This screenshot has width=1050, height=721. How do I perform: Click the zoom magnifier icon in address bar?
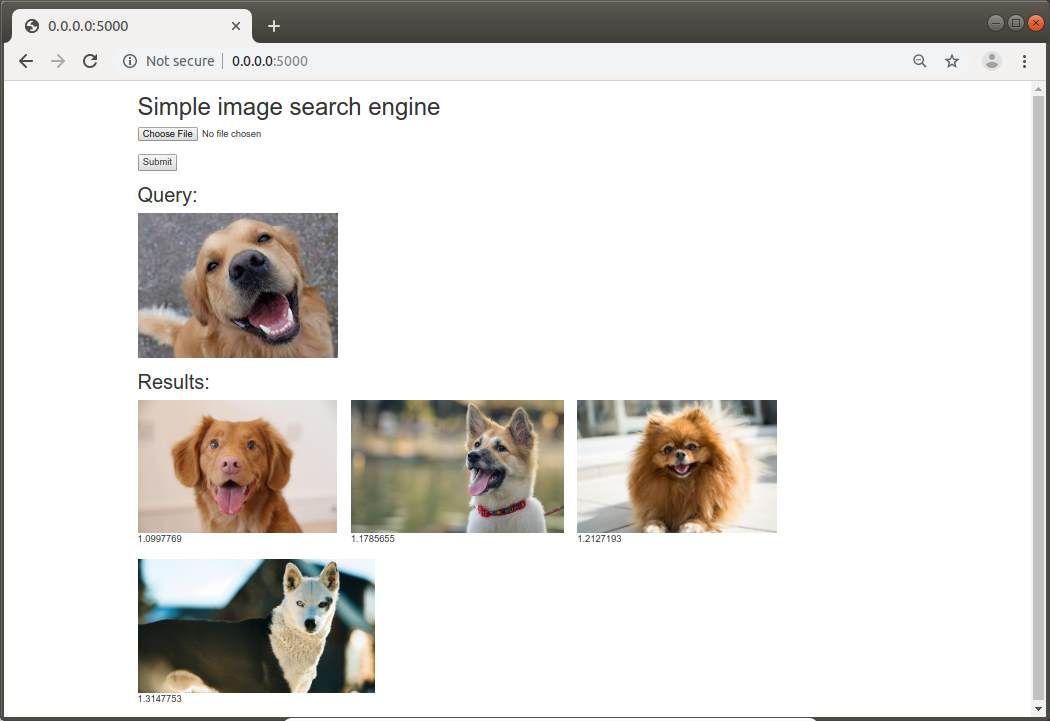pyautogui.click(x=919, y=61)
